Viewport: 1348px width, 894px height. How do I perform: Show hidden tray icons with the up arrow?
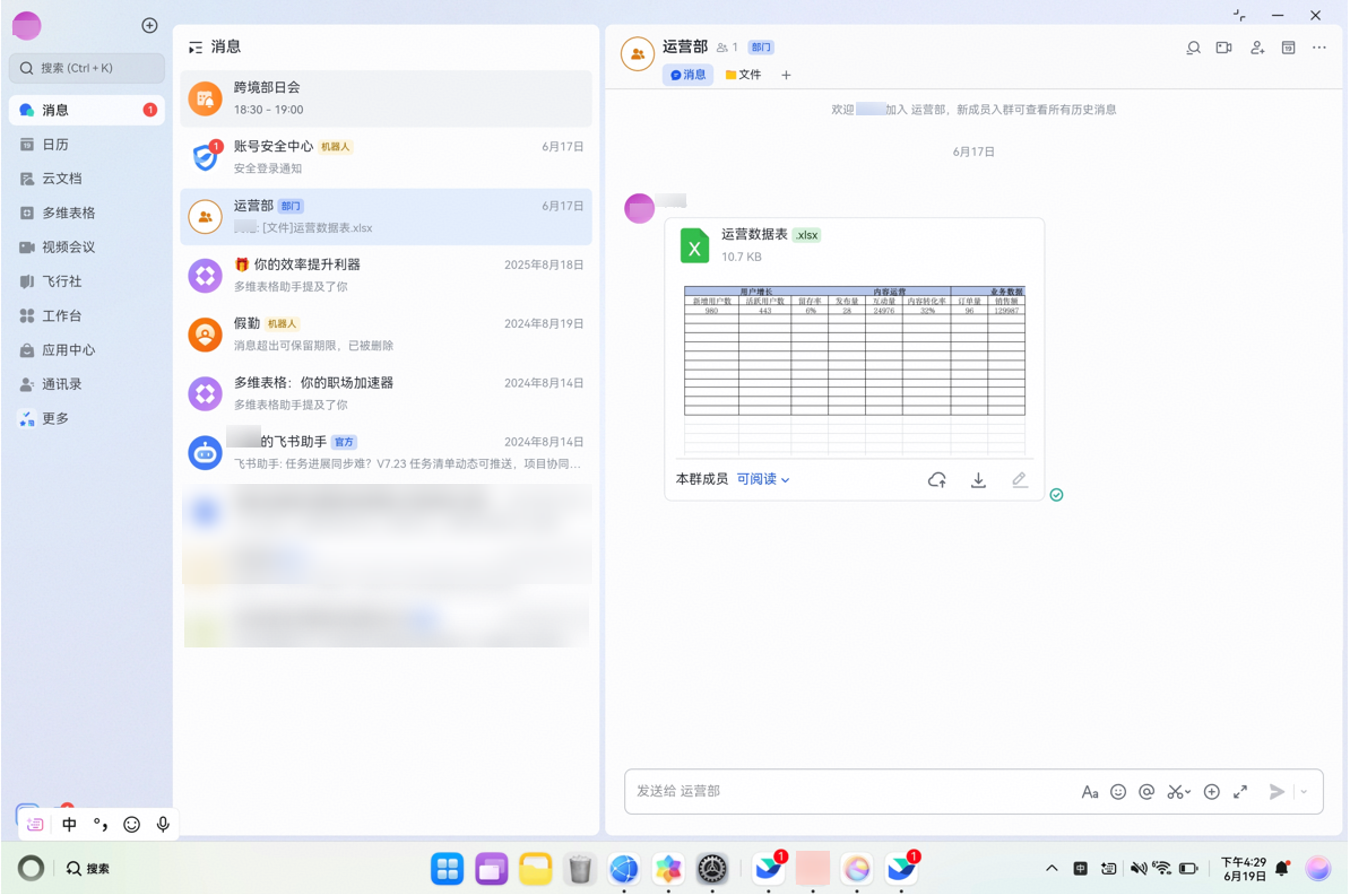1052,868
